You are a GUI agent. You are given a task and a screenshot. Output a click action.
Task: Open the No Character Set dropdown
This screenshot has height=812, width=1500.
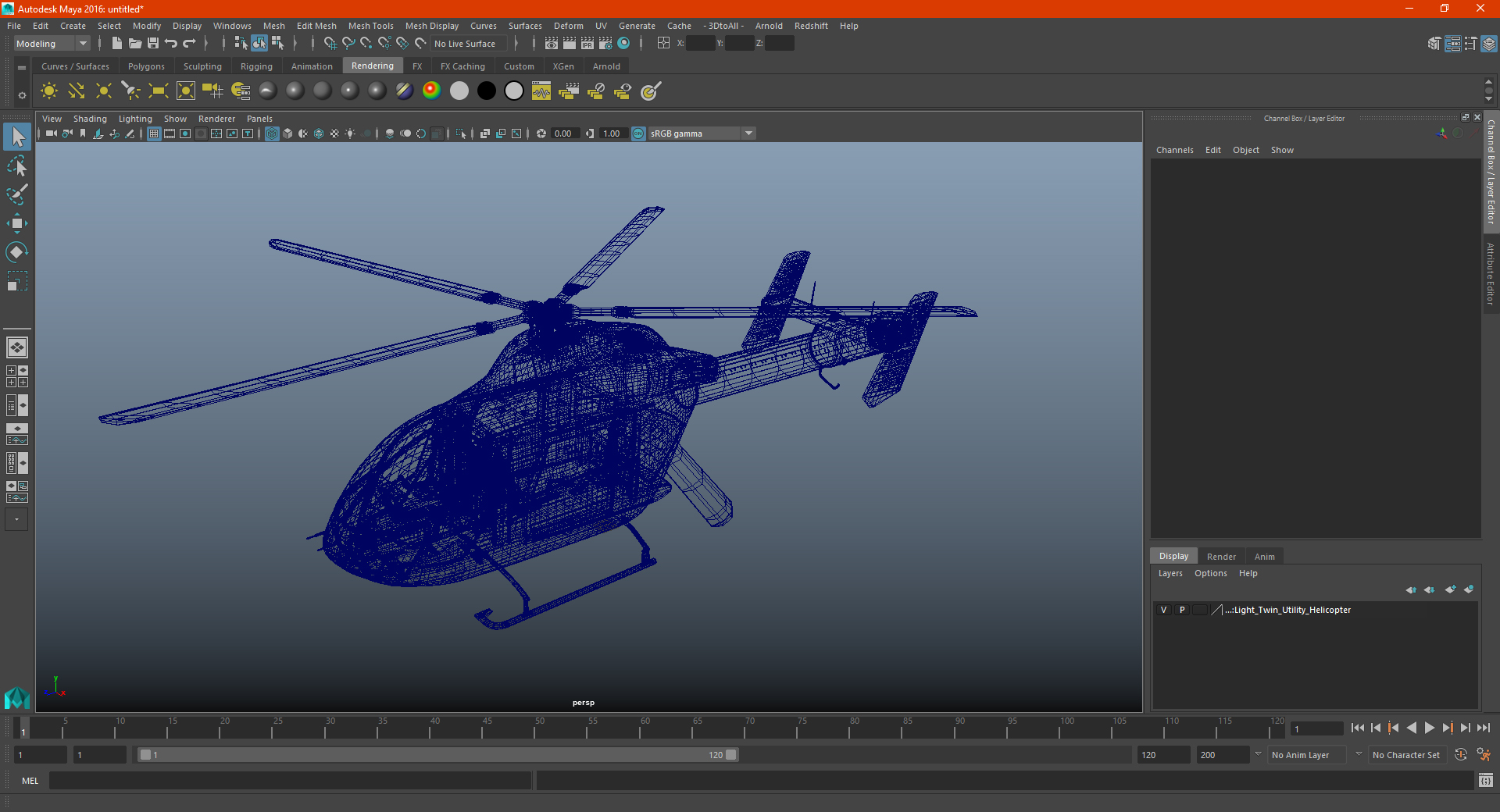1408,755
